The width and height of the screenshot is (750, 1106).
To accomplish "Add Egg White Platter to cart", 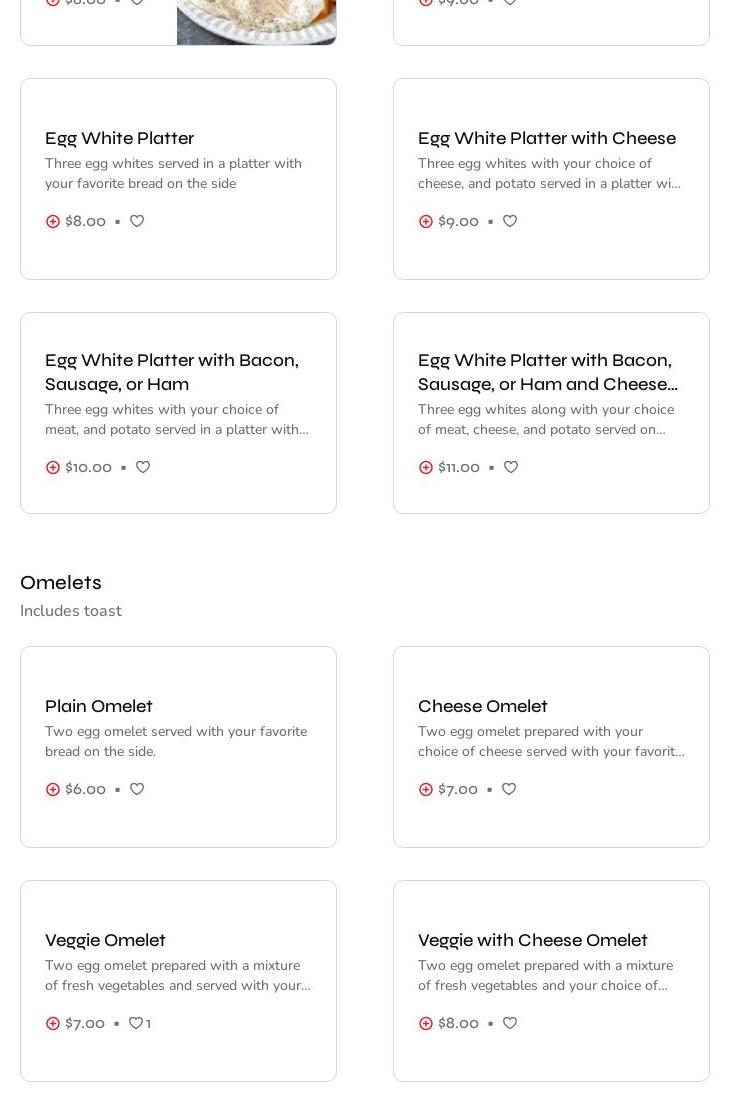I will click(x=53, y=221).
